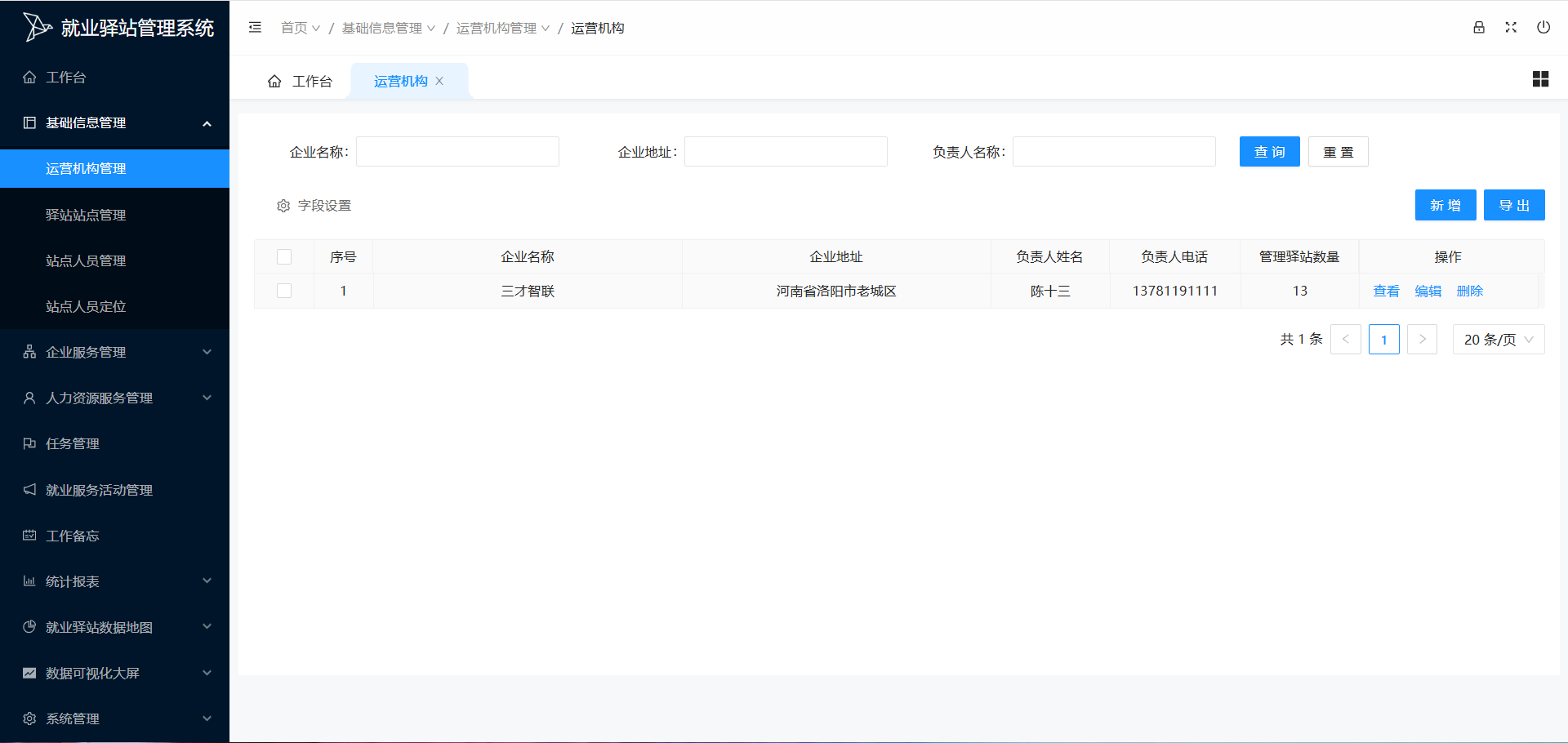Open 站点人员管理 menu item

(114, 260)
